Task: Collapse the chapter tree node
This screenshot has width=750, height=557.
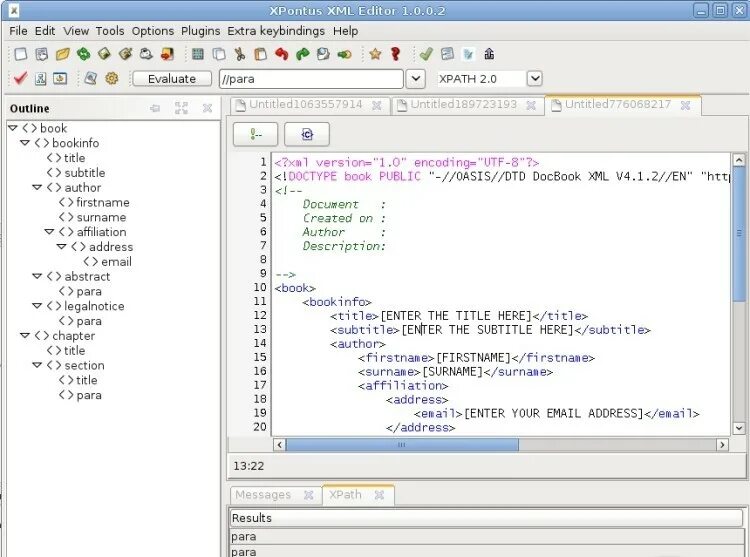Action: point(25,335)
